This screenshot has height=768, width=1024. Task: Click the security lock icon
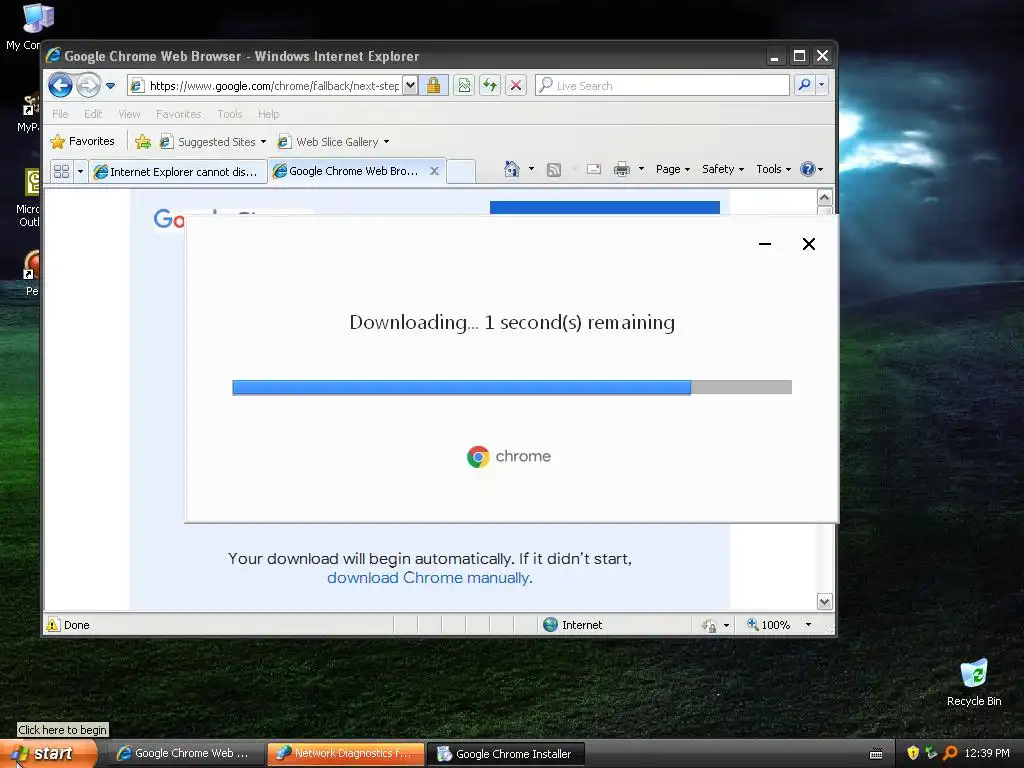click(x=433, y=86)
